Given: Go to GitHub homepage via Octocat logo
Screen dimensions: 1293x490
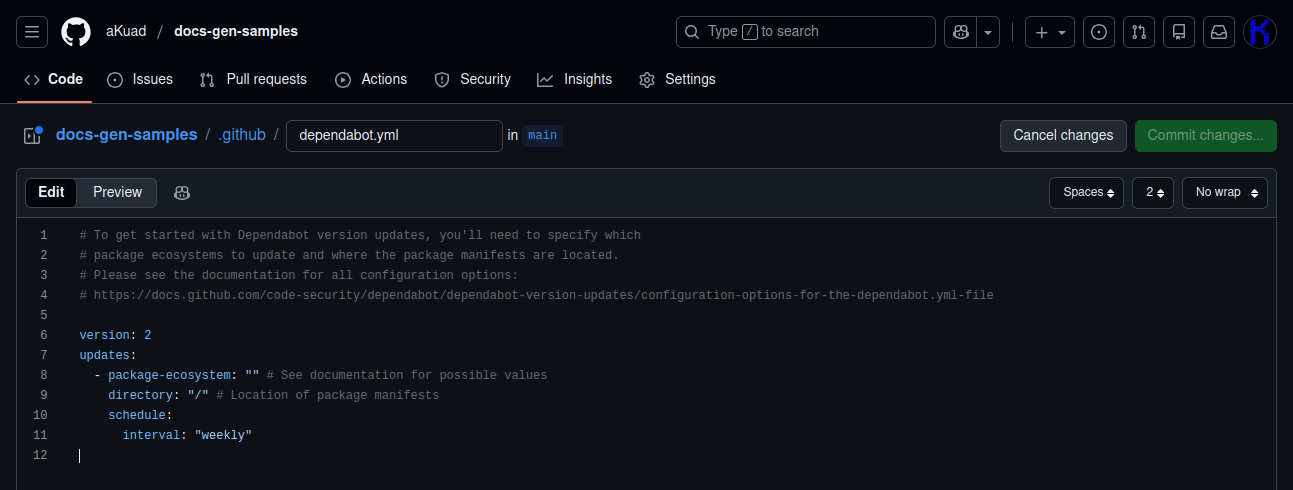Looking at the screenshot, I should click(x=76, y=32).
